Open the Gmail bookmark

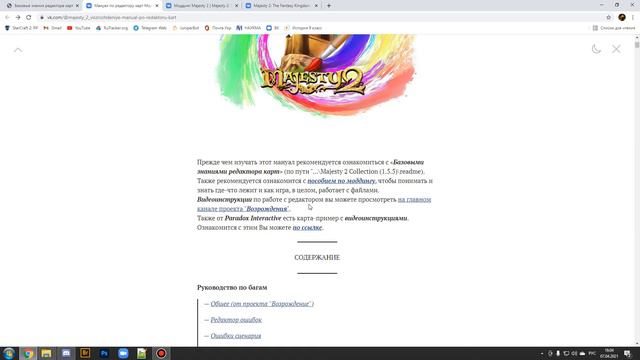52,28
